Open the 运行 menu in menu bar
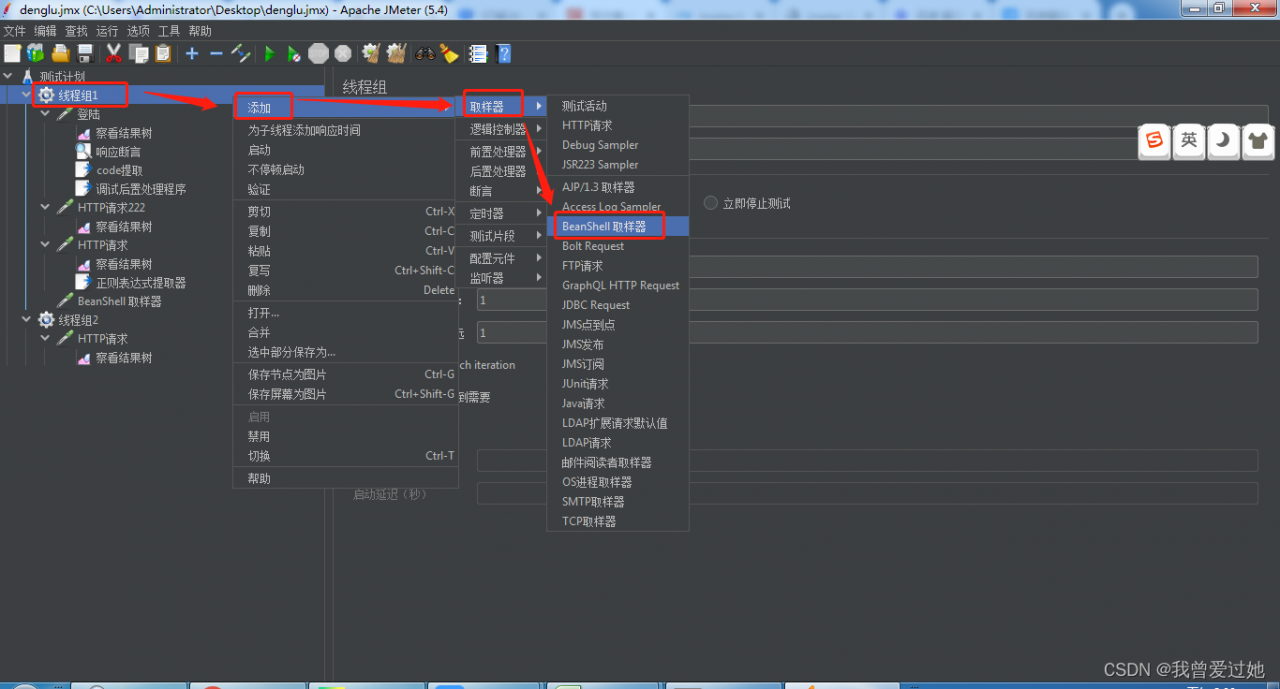1280x689 pixels. (107, 31)
